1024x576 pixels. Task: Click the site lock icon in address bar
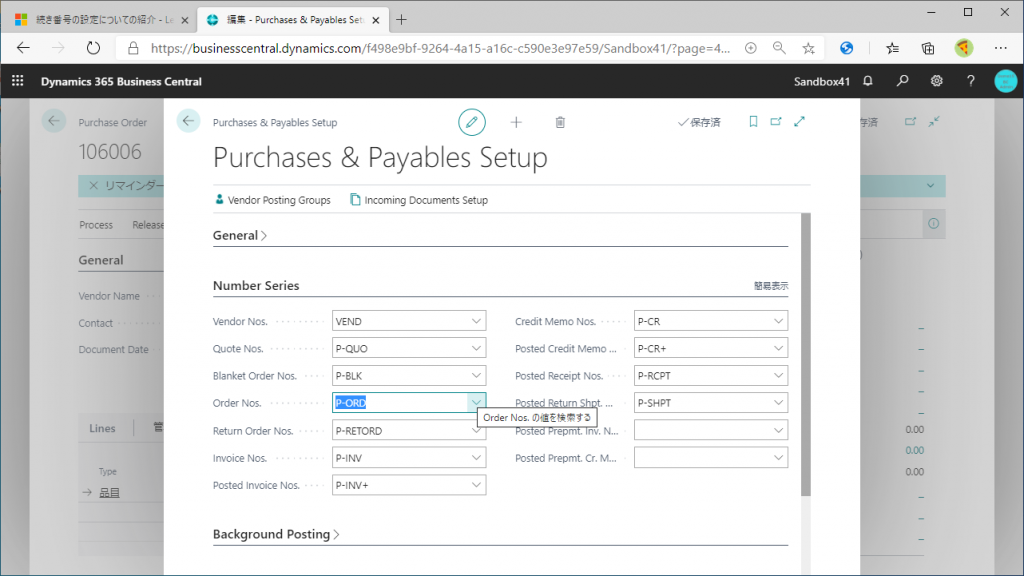[133, 48]
